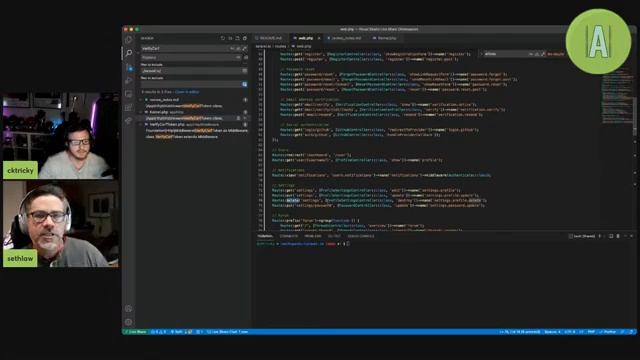The width and height of the screenshot is (640, 360).
Task: Select the match under review_notes.md
Action: pyautogui.click(x=184, y=106)
